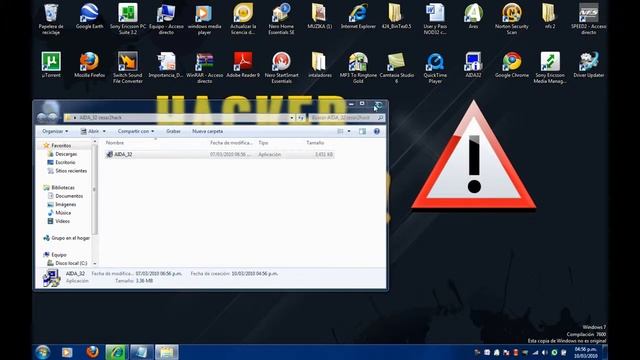Open Escritorio in the navigation pane
640x360 pixels.
point(65,162)
